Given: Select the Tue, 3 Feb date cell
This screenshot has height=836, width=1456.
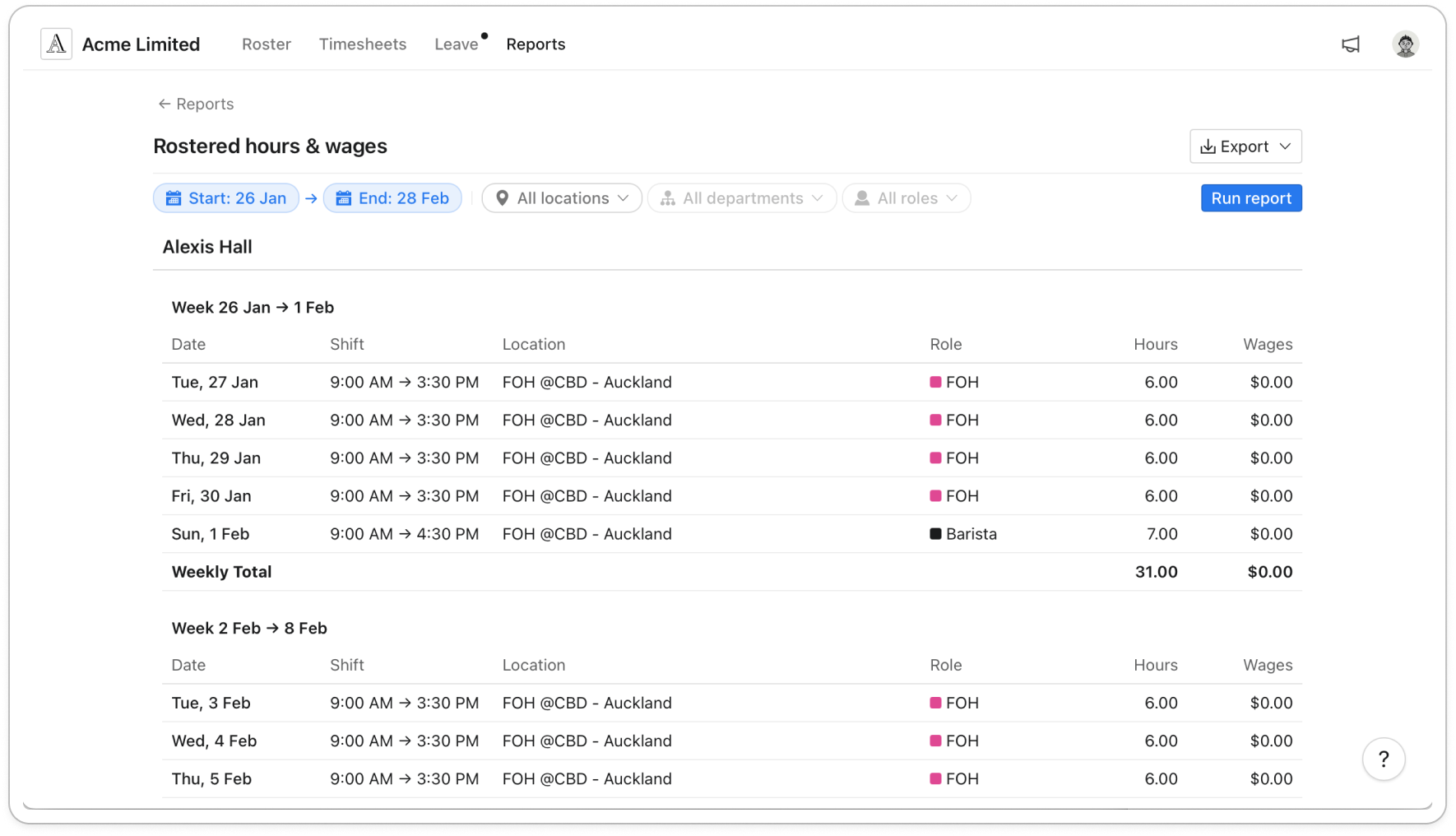Looking at the screenshot, I should tap(211, 703).
